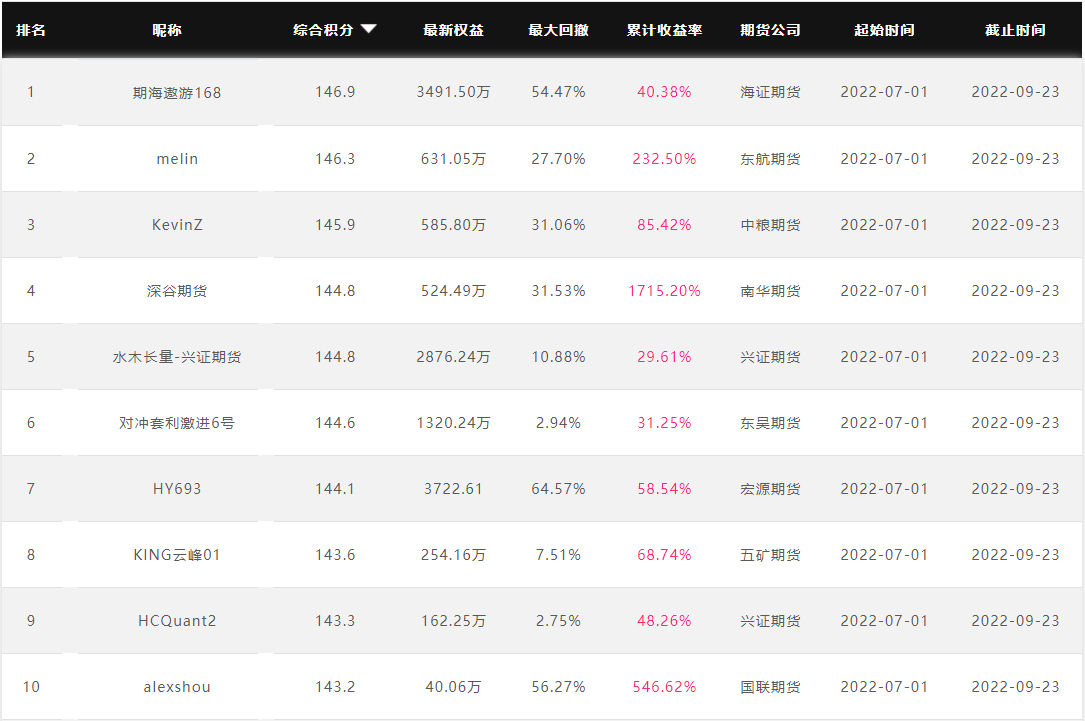
Task: Select the score 144.6
Action: coord(335,423)
